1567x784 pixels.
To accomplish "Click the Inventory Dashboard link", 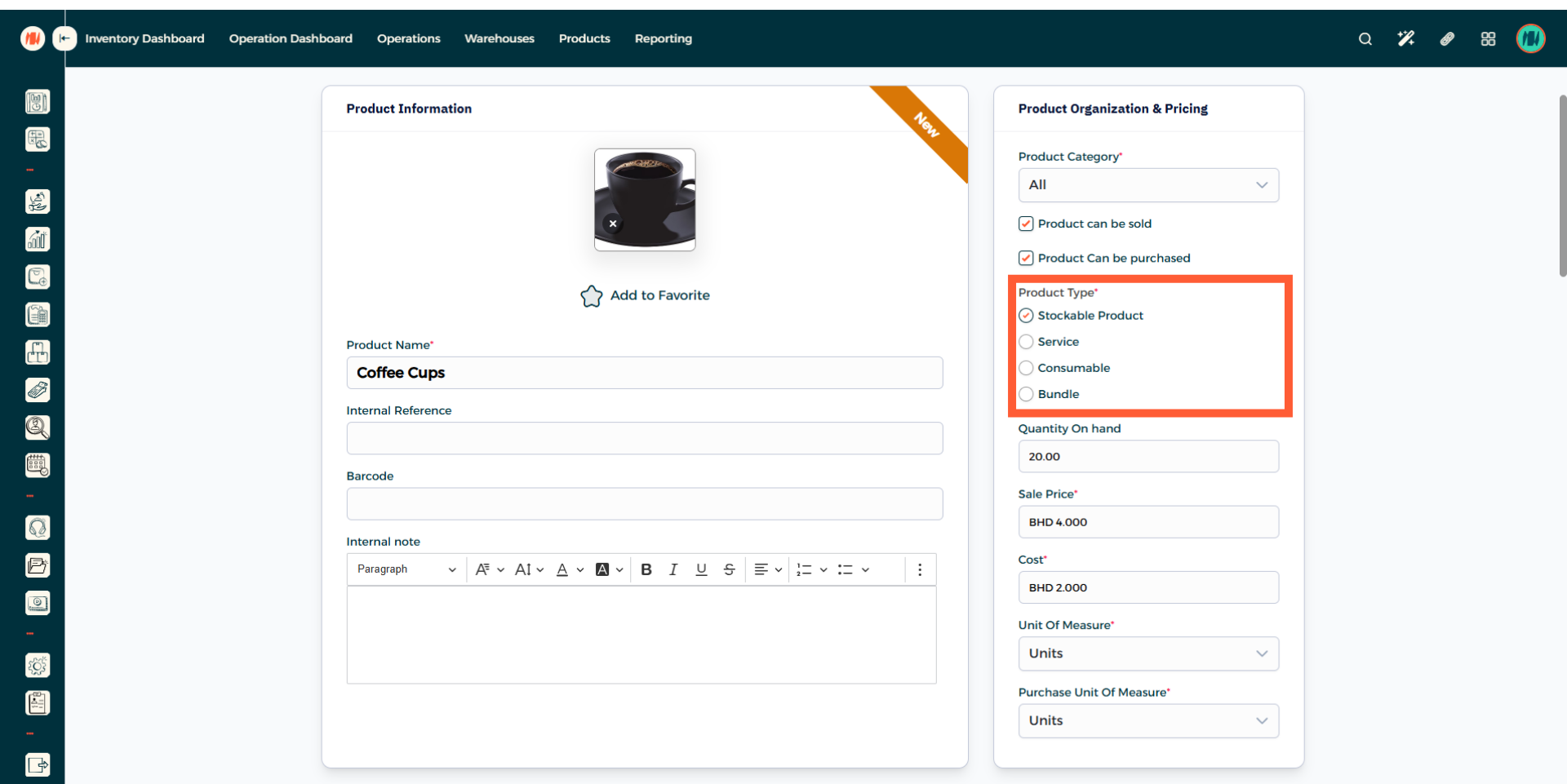I will click(144, 38).
